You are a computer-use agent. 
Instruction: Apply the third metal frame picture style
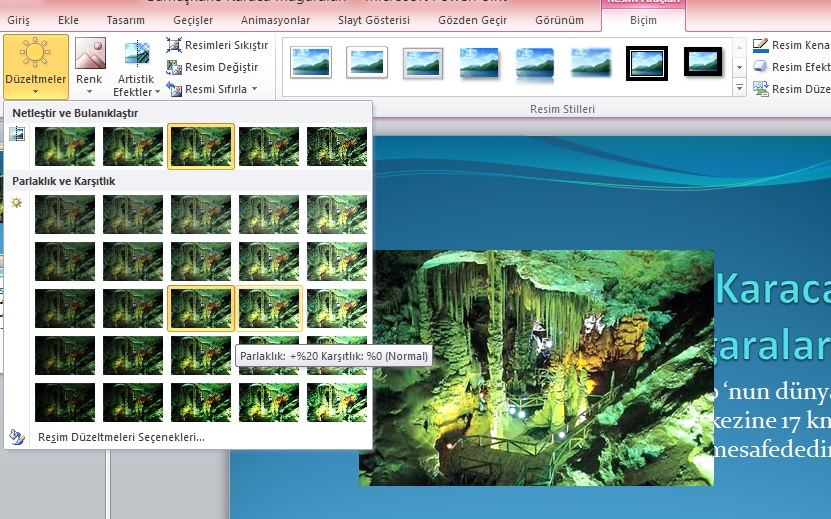[422, 63]
